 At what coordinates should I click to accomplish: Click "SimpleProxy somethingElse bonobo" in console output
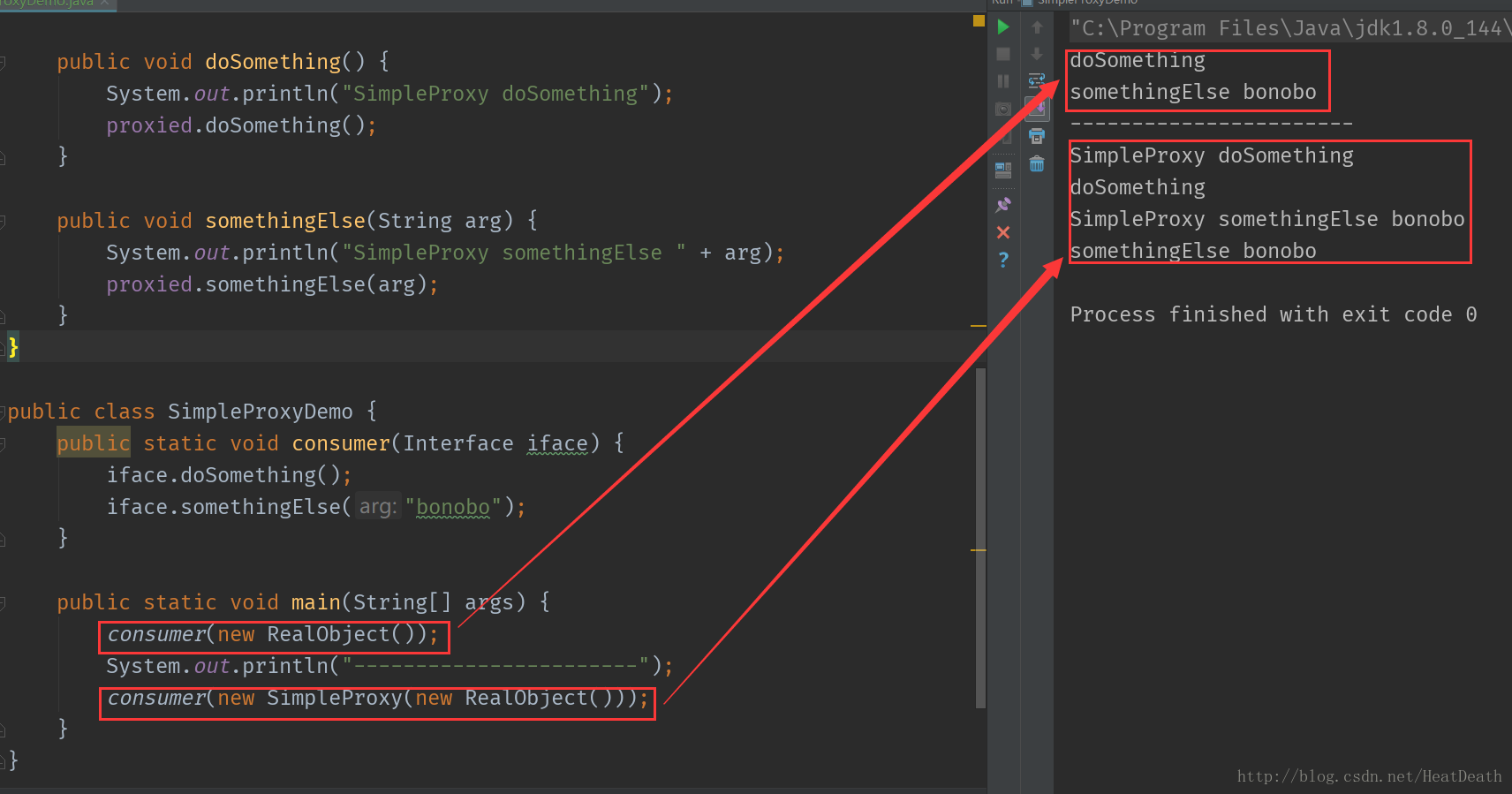point(1267,219)
